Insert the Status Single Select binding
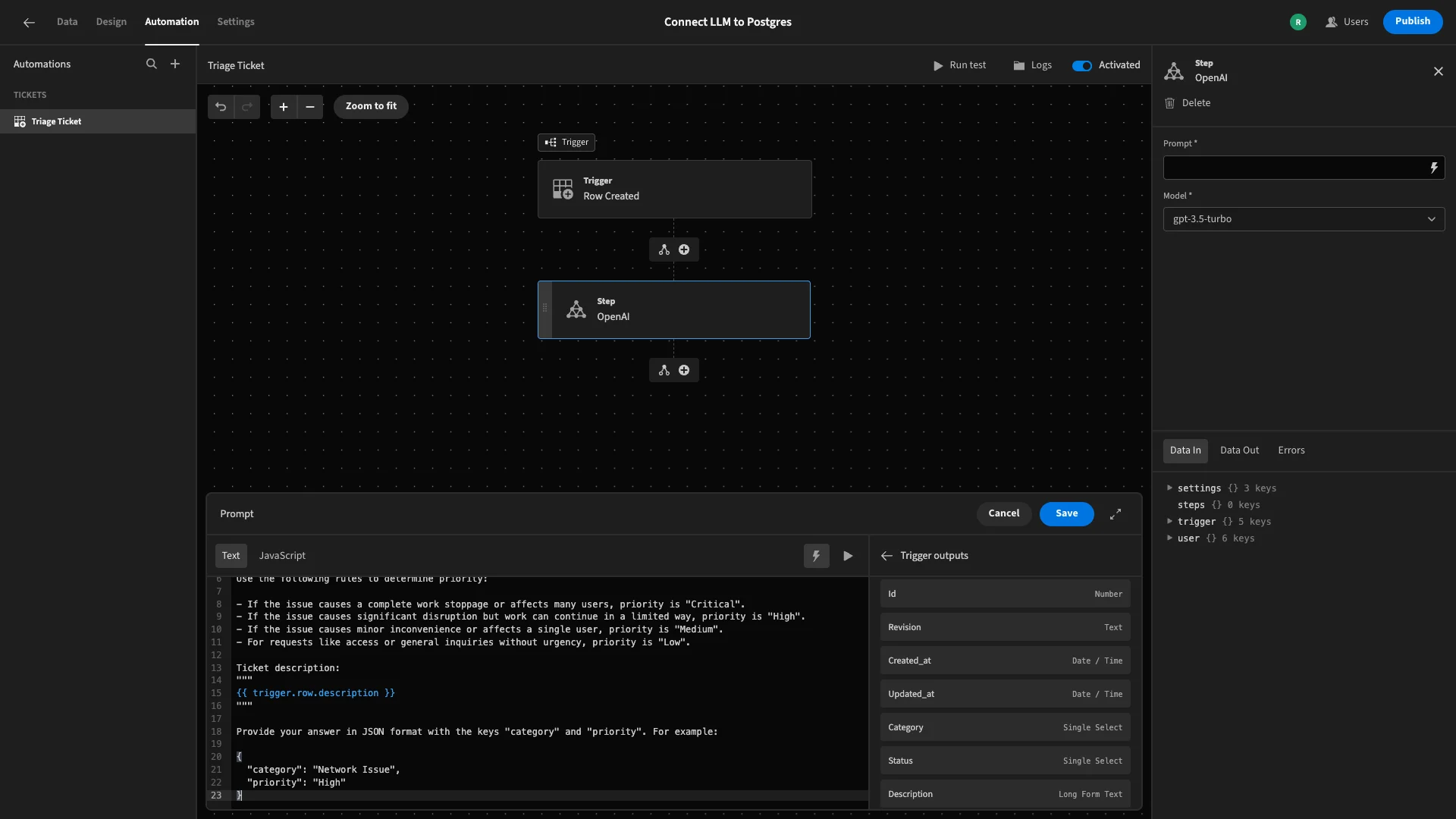The height and width of the screenshot is (819, 1456). (x=1005, y=761)
